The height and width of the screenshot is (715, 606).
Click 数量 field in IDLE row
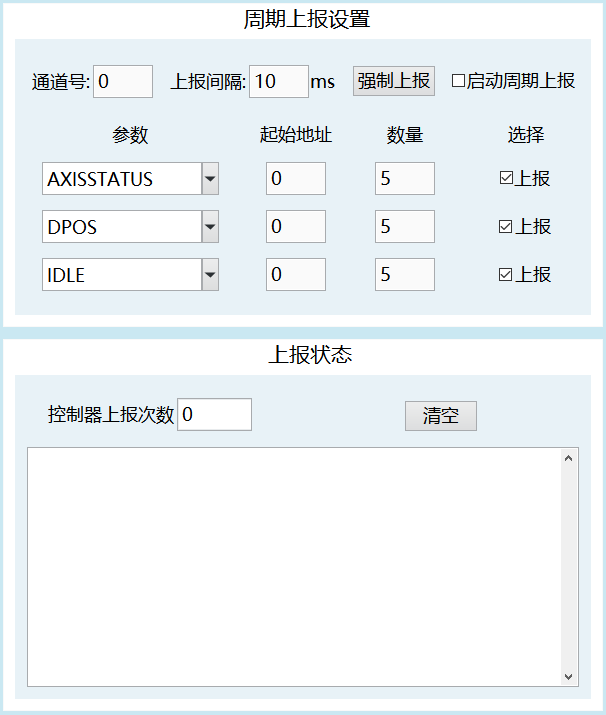point(405,275)
